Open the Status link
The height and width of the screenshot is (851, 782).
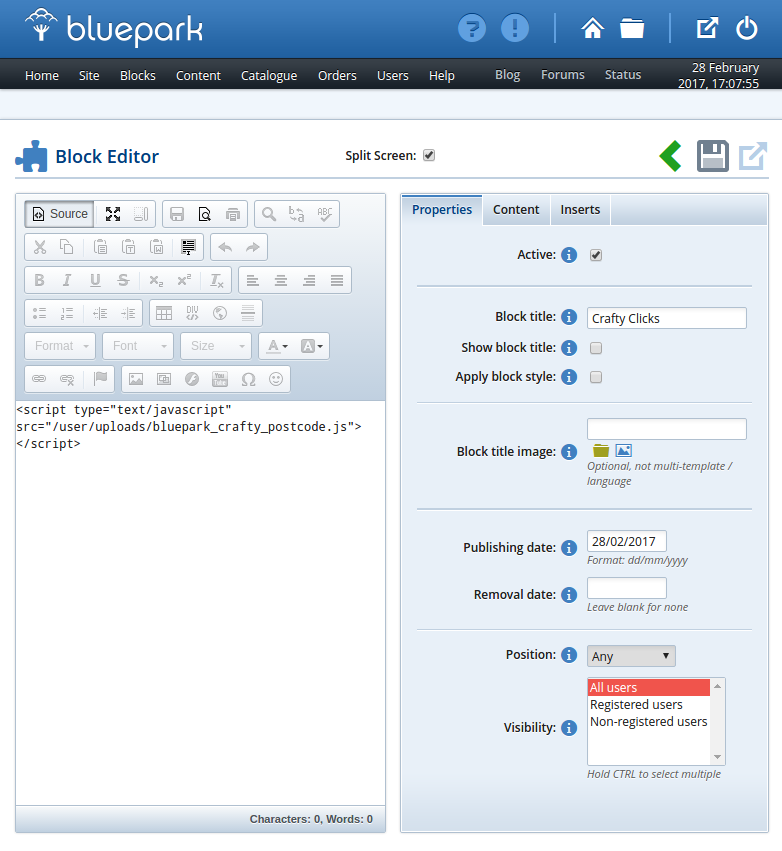623,74
